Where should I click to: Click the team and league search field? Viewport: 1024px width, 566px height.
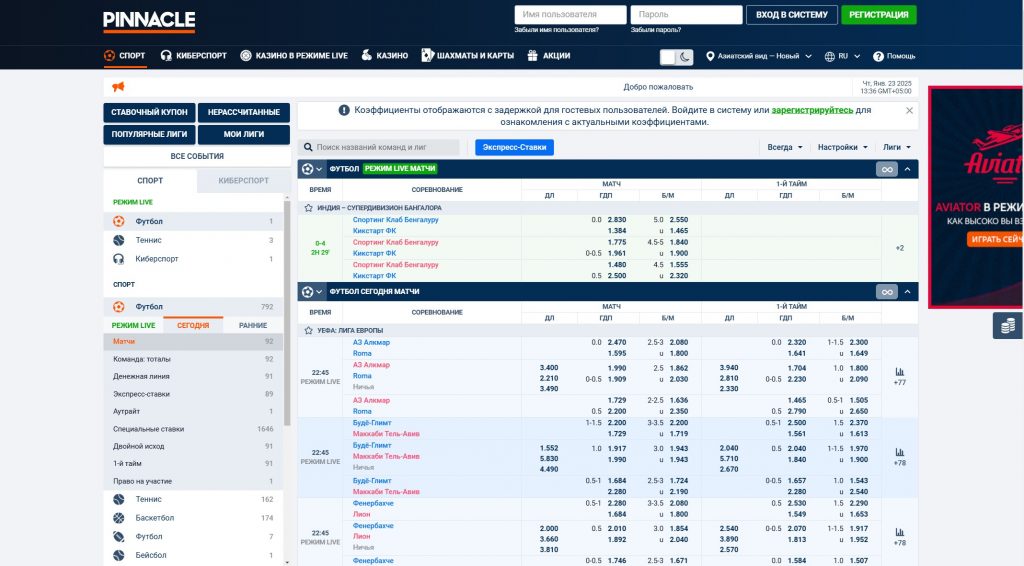(379, 147)
